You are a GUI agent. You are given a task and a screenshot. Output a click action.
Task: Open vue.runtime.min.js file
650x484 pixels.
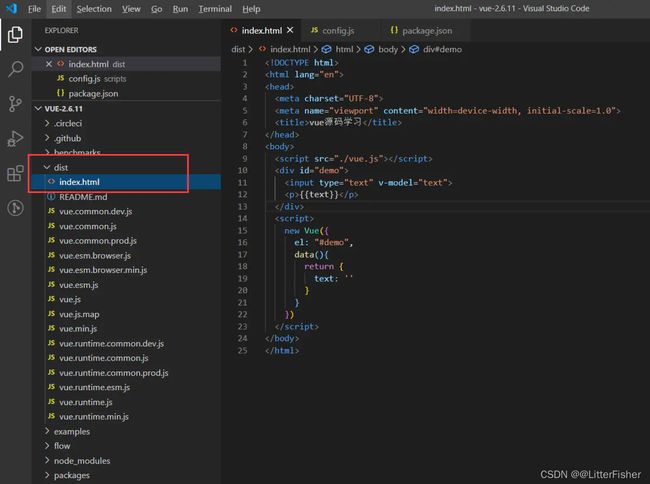(94, 416)
